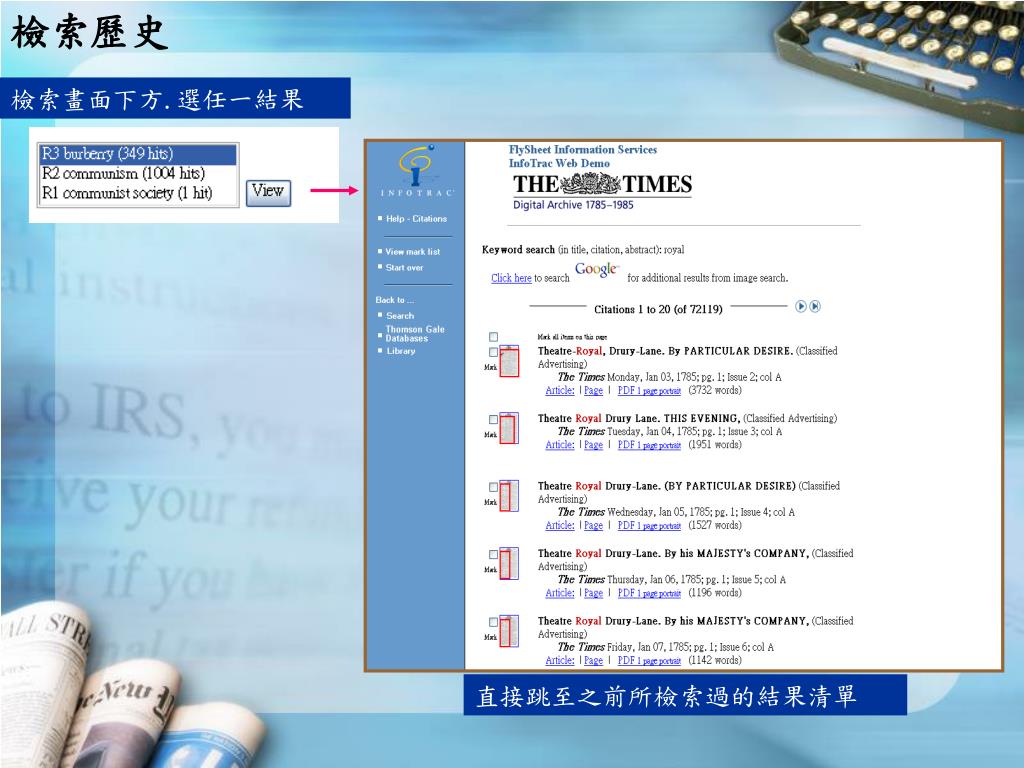This screenshot has width=1024, height=768.
Task: Click The Times Digital Archive logo
Action: pyautogui.click(x=601, y=191)
